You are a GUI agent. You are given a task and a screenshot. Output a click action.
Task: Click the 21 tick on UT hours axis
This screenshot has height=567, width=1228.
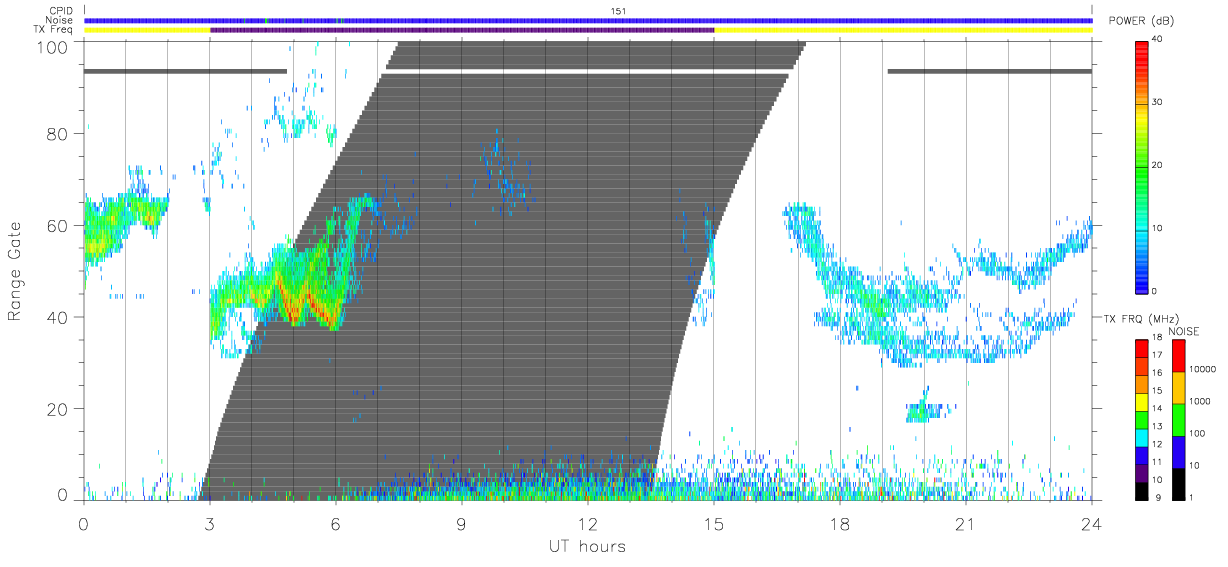click(x=966, y=524)
